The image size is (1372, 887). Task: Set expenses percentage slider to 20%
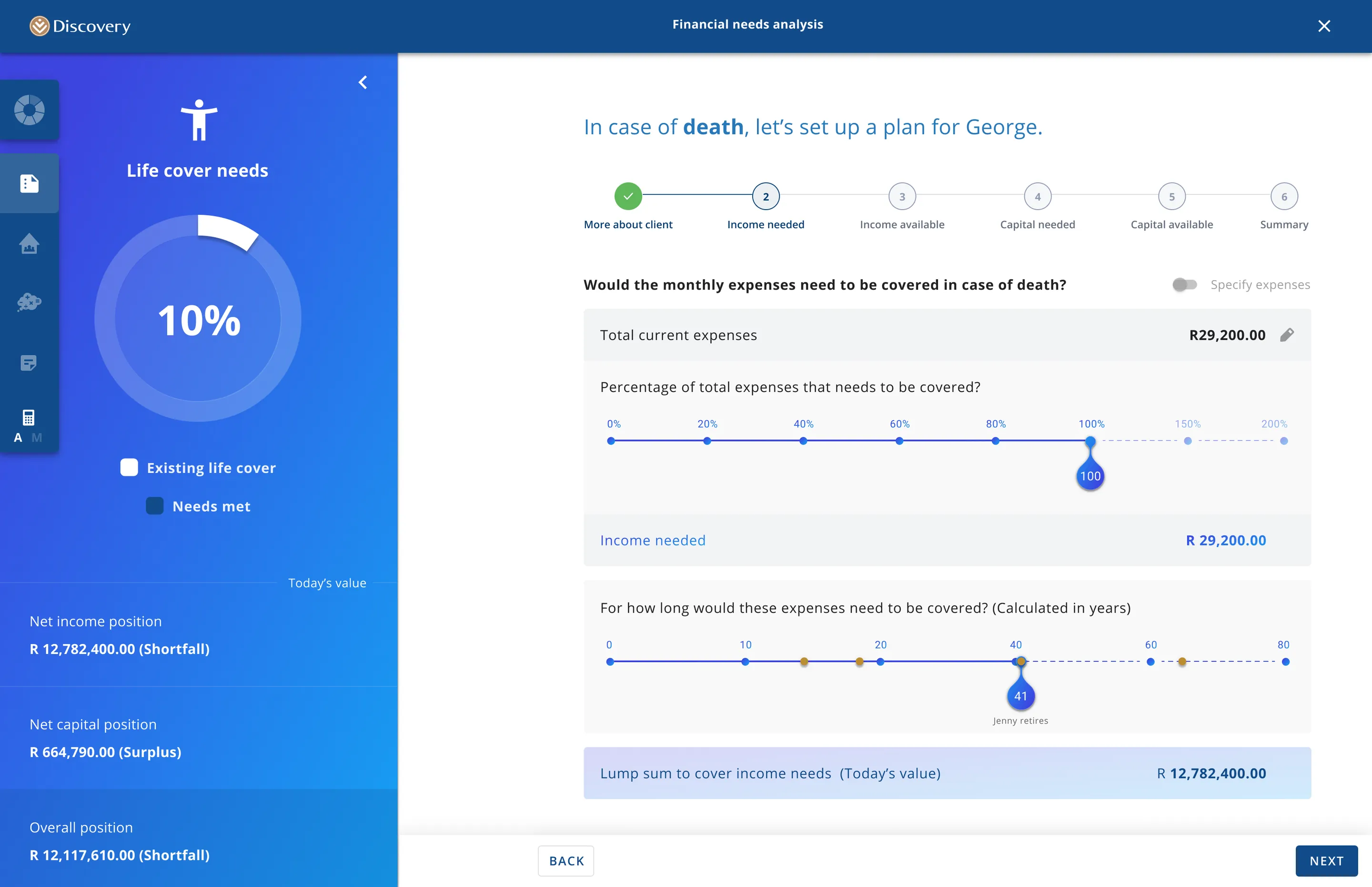click(707, 441)
